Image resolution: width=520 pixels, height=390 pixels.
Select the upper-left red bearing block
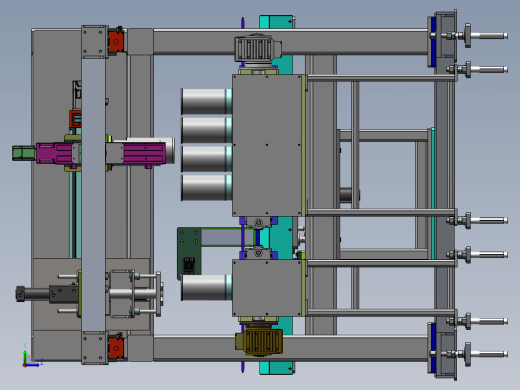click(x=116, y=41)
